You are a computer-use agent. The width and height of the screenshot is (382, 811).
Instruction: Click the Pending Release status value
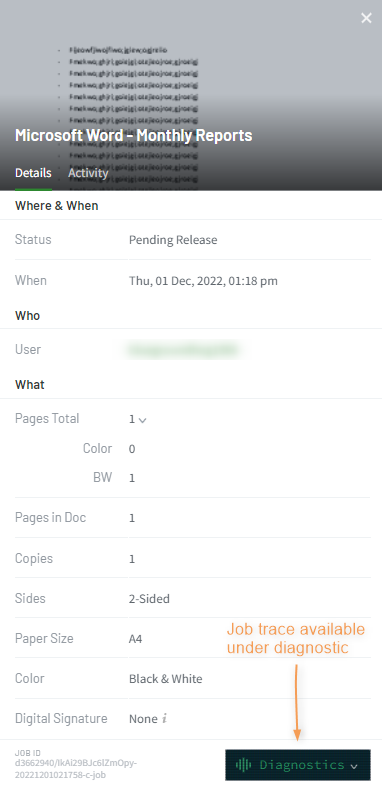(x=173, y=240)
